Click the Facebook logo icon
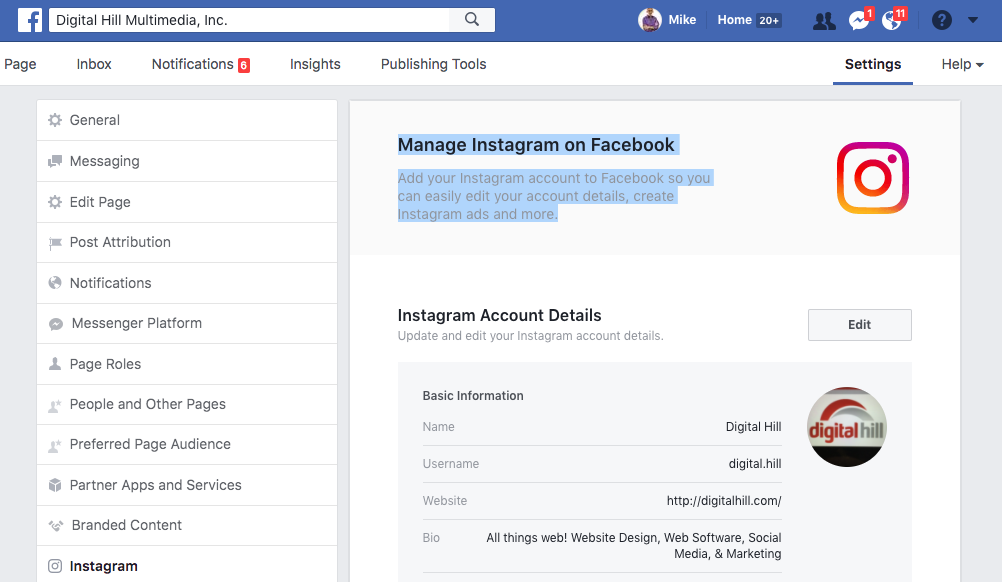Screen dimensions: 1002x582 pos(29,20)
